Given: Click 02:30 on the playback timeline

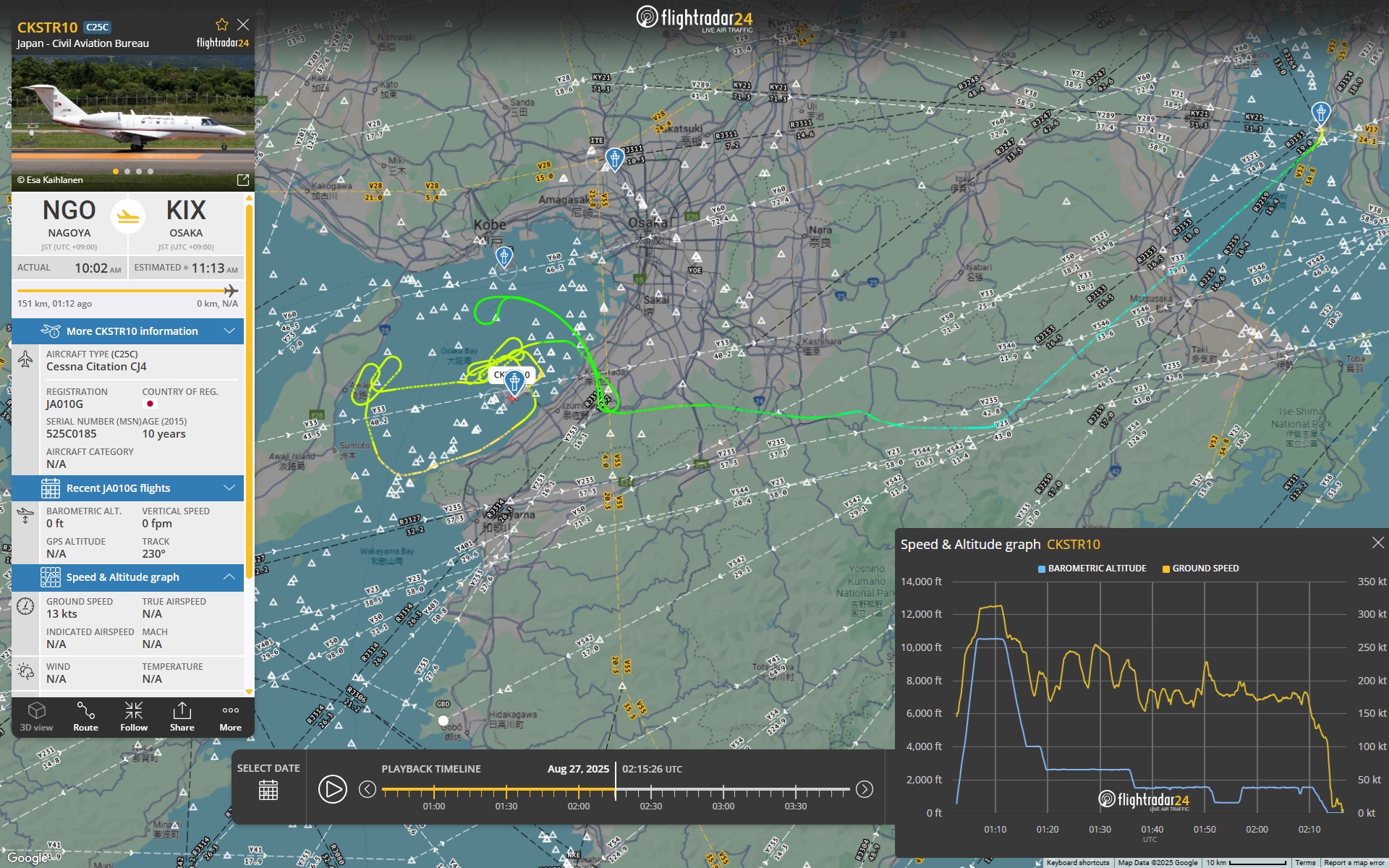Looking at the screenshot, I should (x=650, y=806).
